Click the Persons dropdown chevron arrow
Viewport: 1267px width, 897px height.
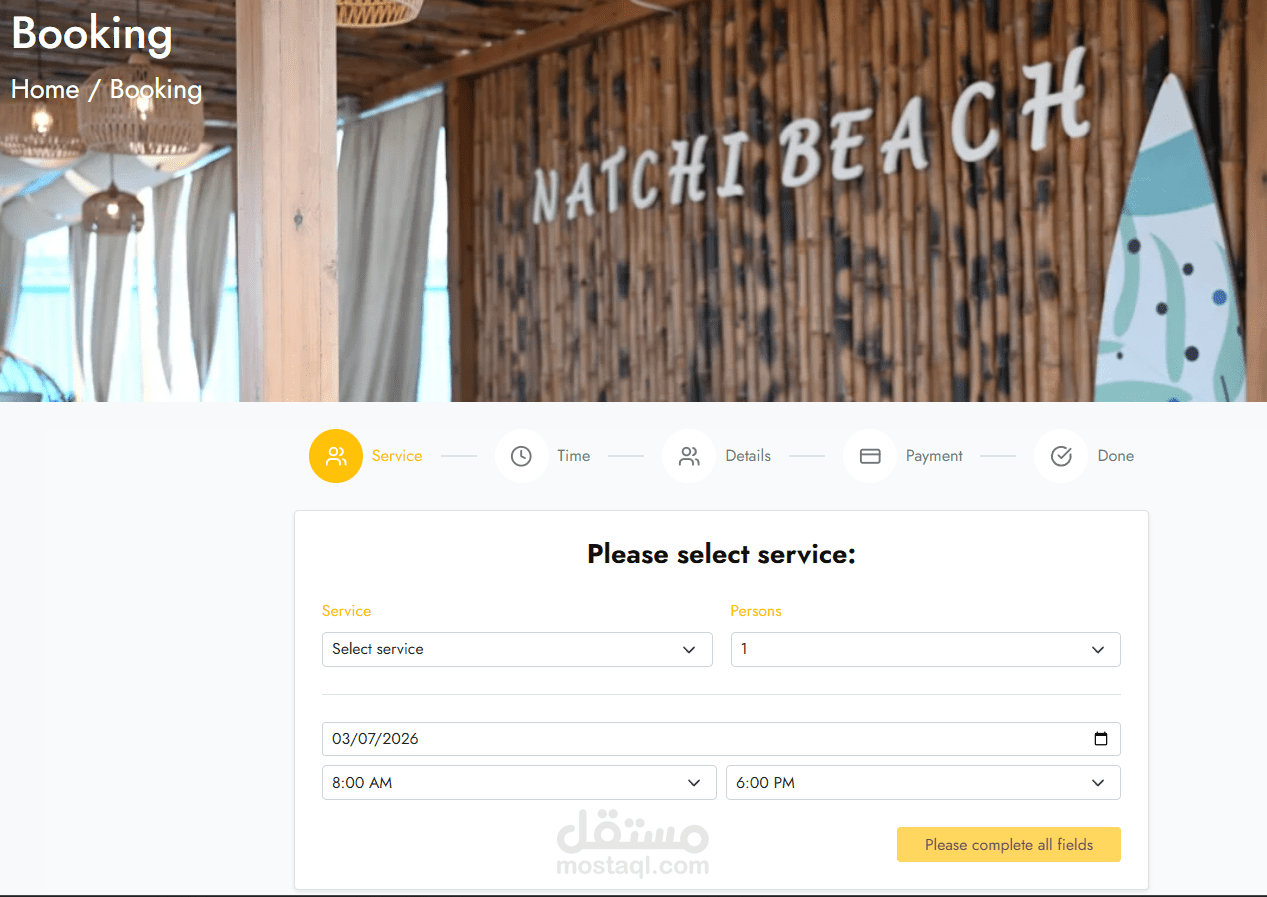coord(1098,650)
